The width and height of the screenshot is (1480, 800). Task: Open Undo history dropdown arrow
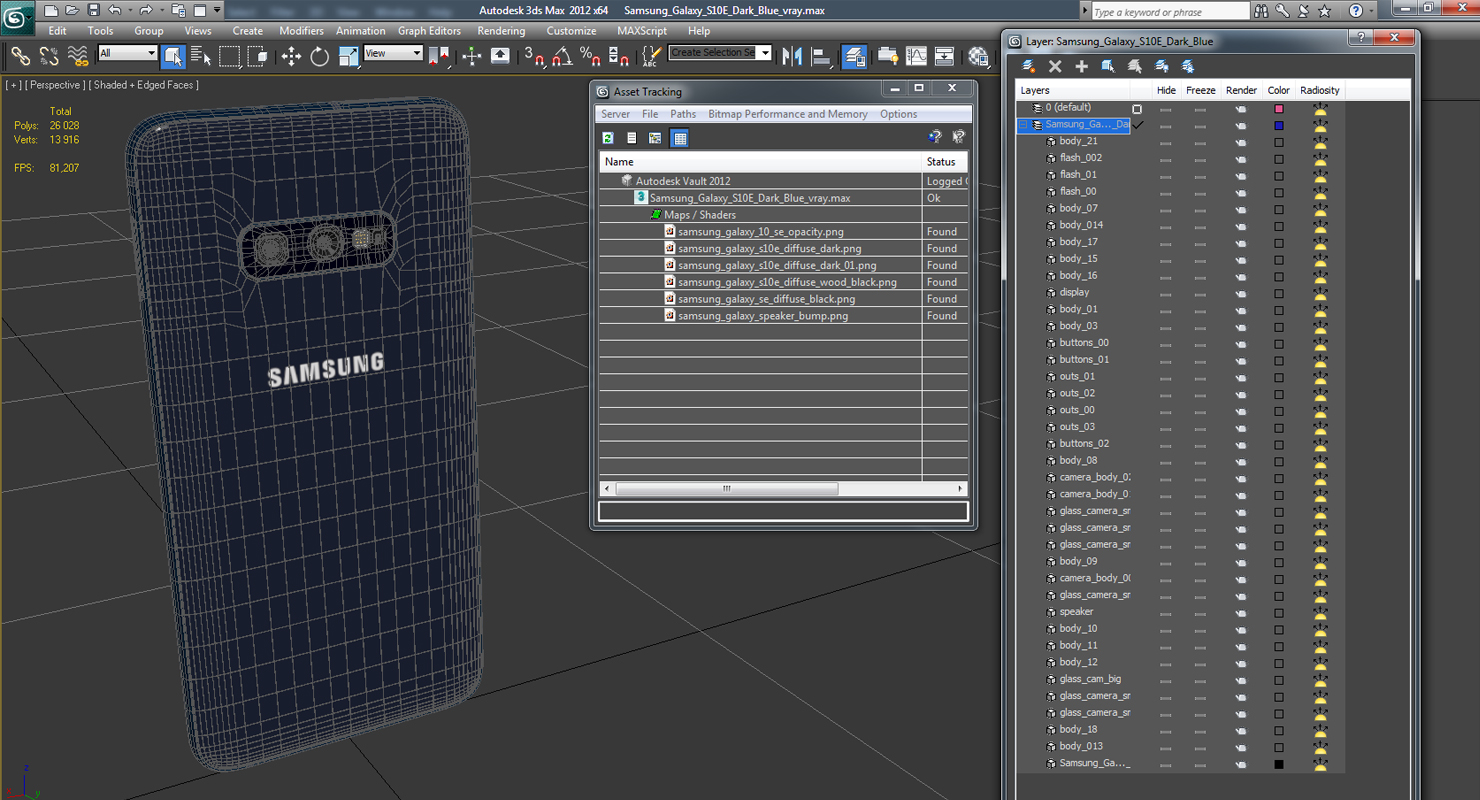point(130,10)
